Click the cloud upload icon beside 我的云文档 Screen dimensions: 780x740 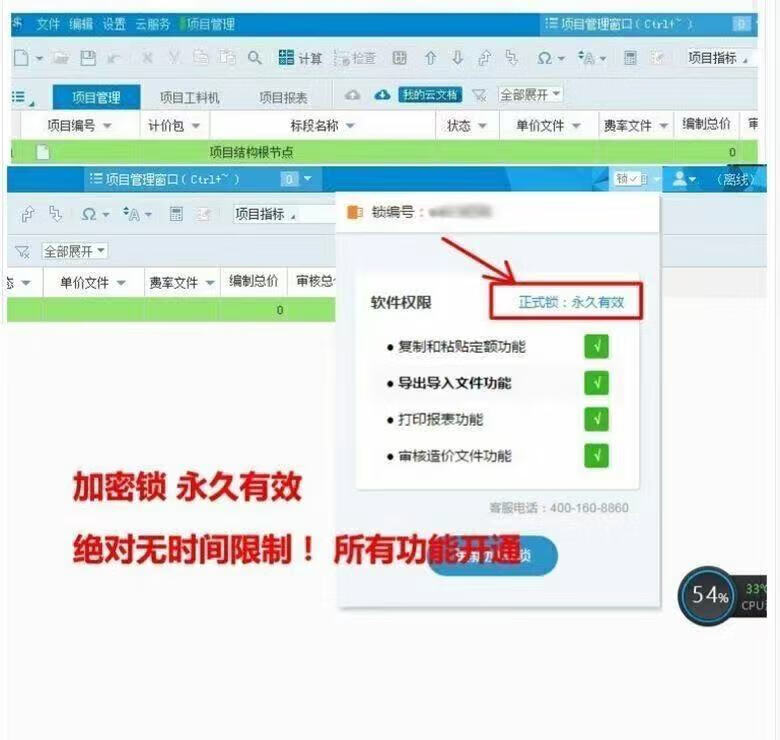(353, 94)
